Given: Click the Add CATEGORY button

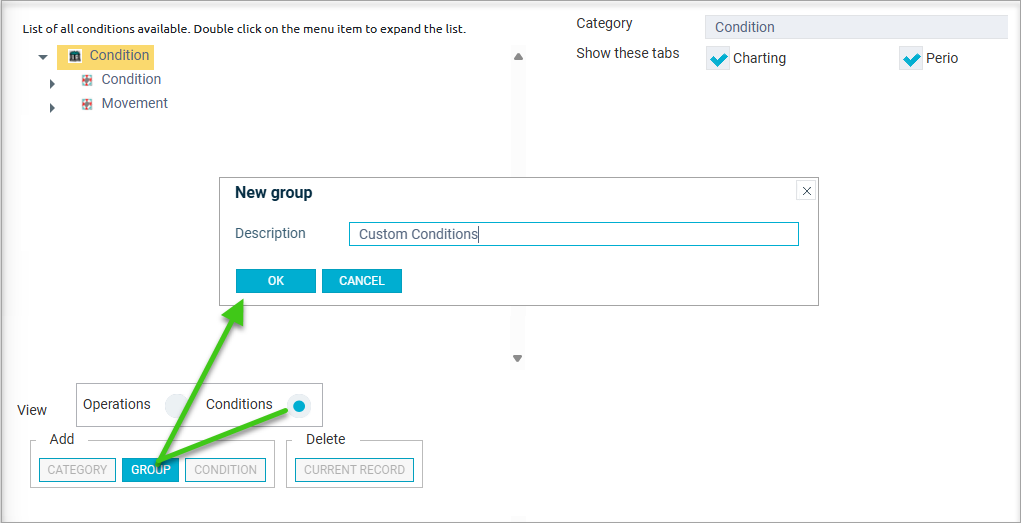Looking at the screenshot, I should click(x=77, y=470).
